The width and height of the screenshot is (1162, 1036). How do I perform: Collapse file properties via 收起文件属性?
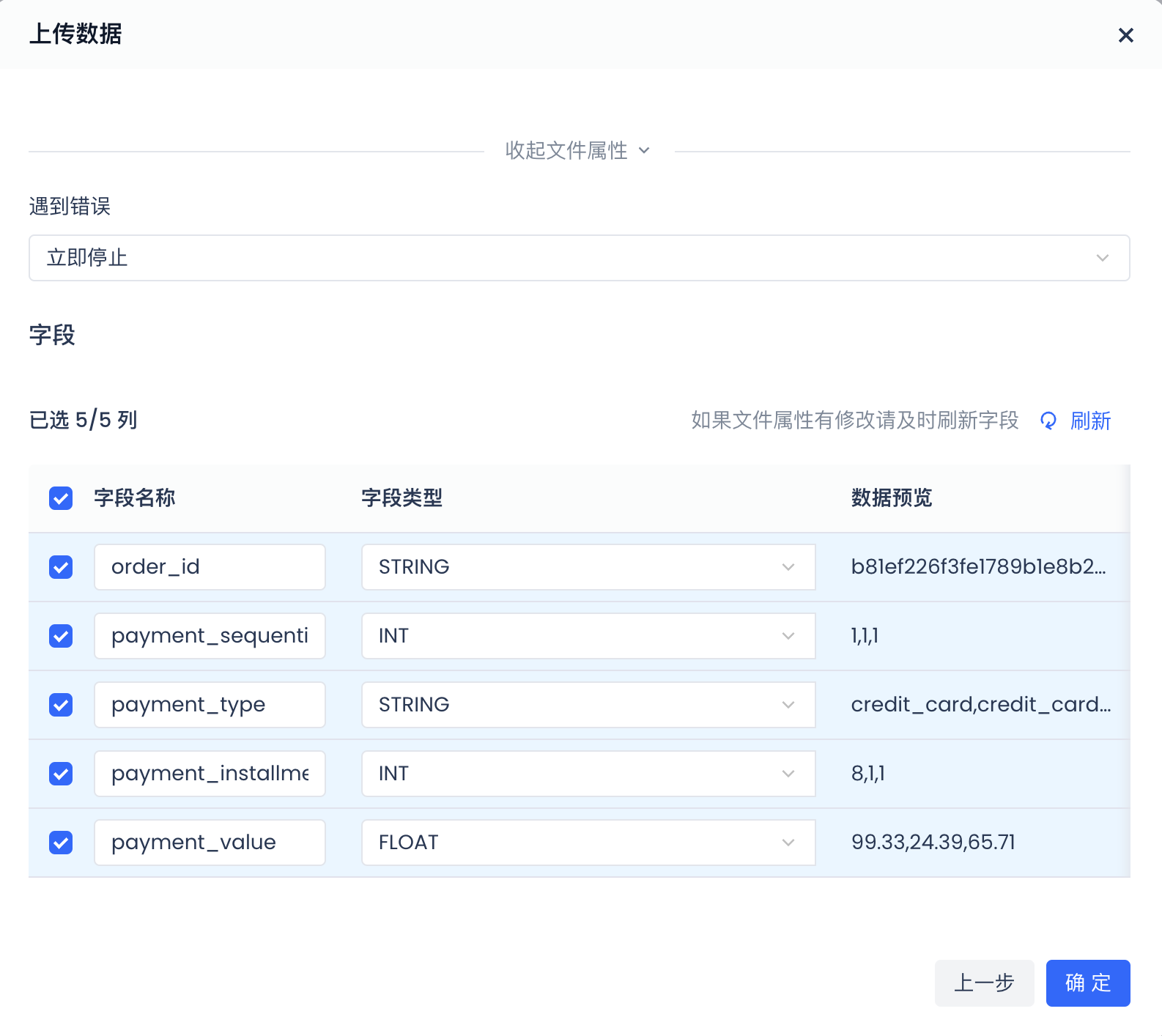(x=577, y=151)
